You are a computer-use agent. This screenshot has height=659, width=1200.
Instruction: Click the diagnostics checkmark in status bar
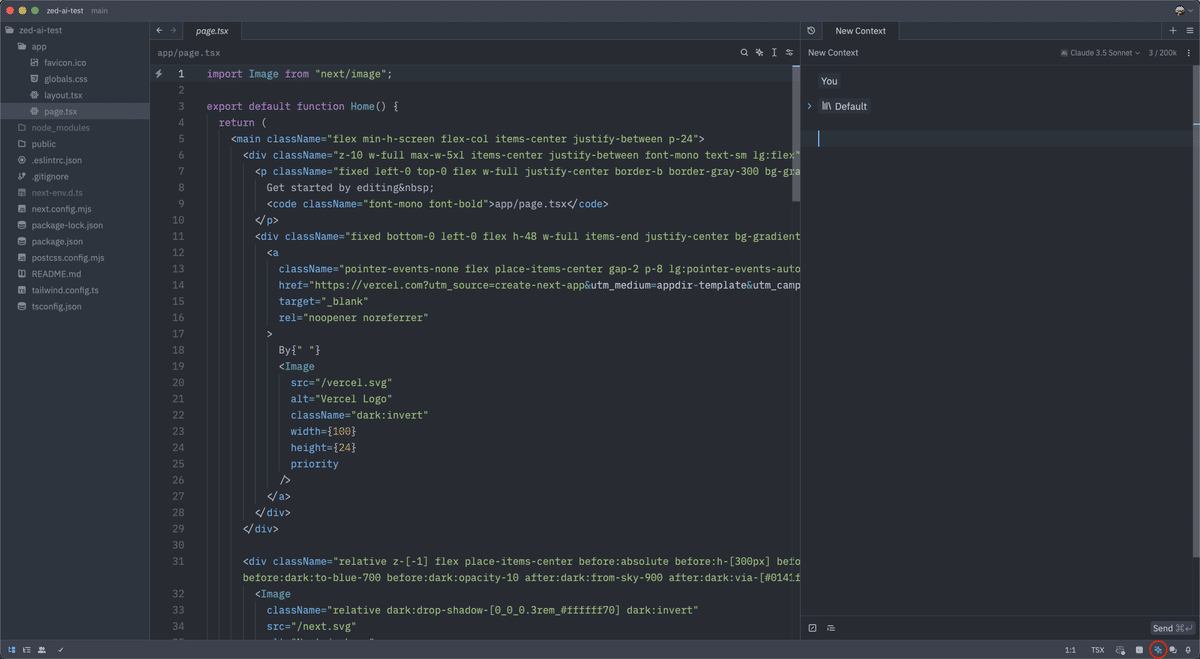(x=61, y=650)
